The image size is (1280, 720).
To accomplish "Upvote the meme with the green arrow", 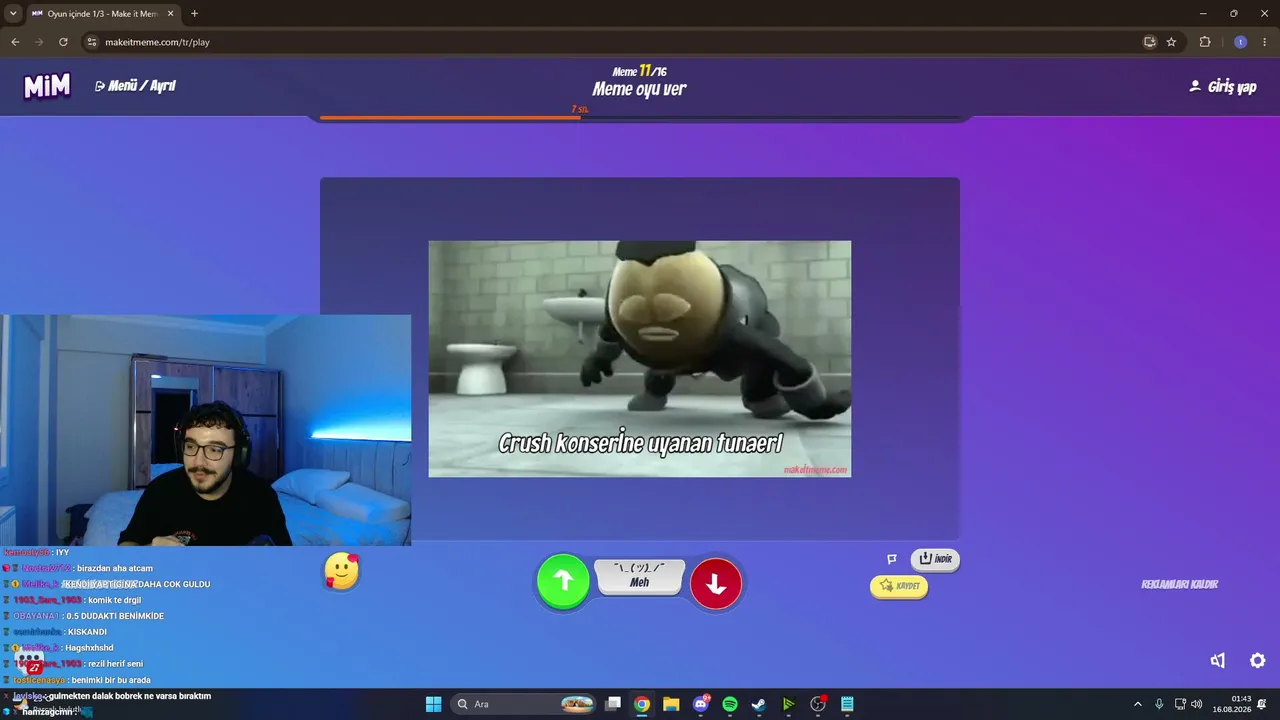I will pos(563,582).
